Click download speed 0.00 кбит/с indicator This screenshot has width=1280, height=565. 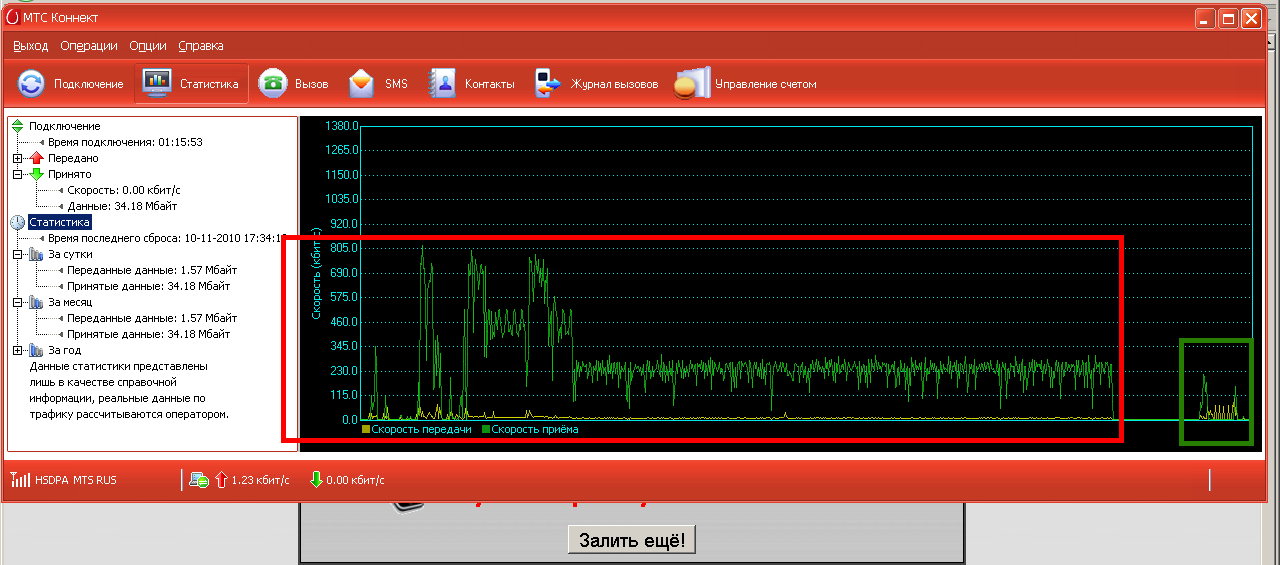(348, 480)
